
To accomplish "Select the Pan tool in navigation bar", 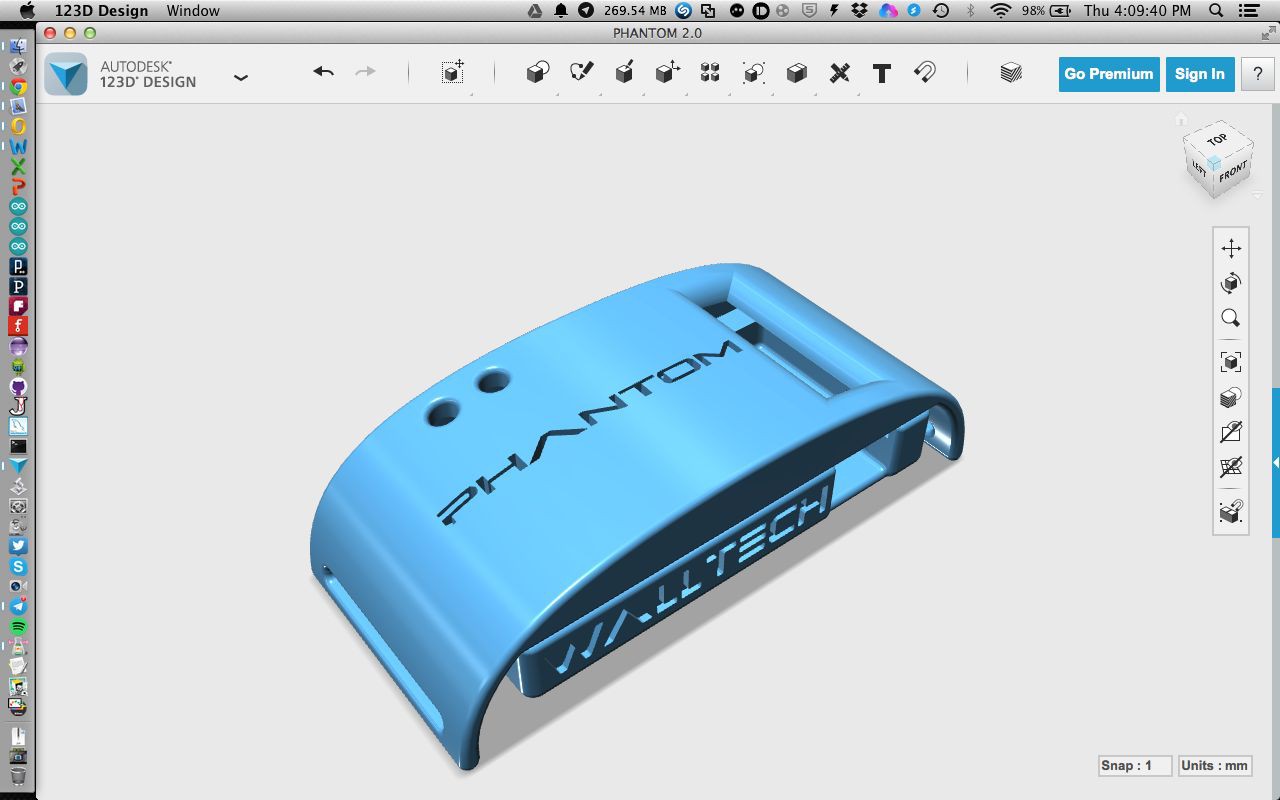I will (x=1231, y=249).
